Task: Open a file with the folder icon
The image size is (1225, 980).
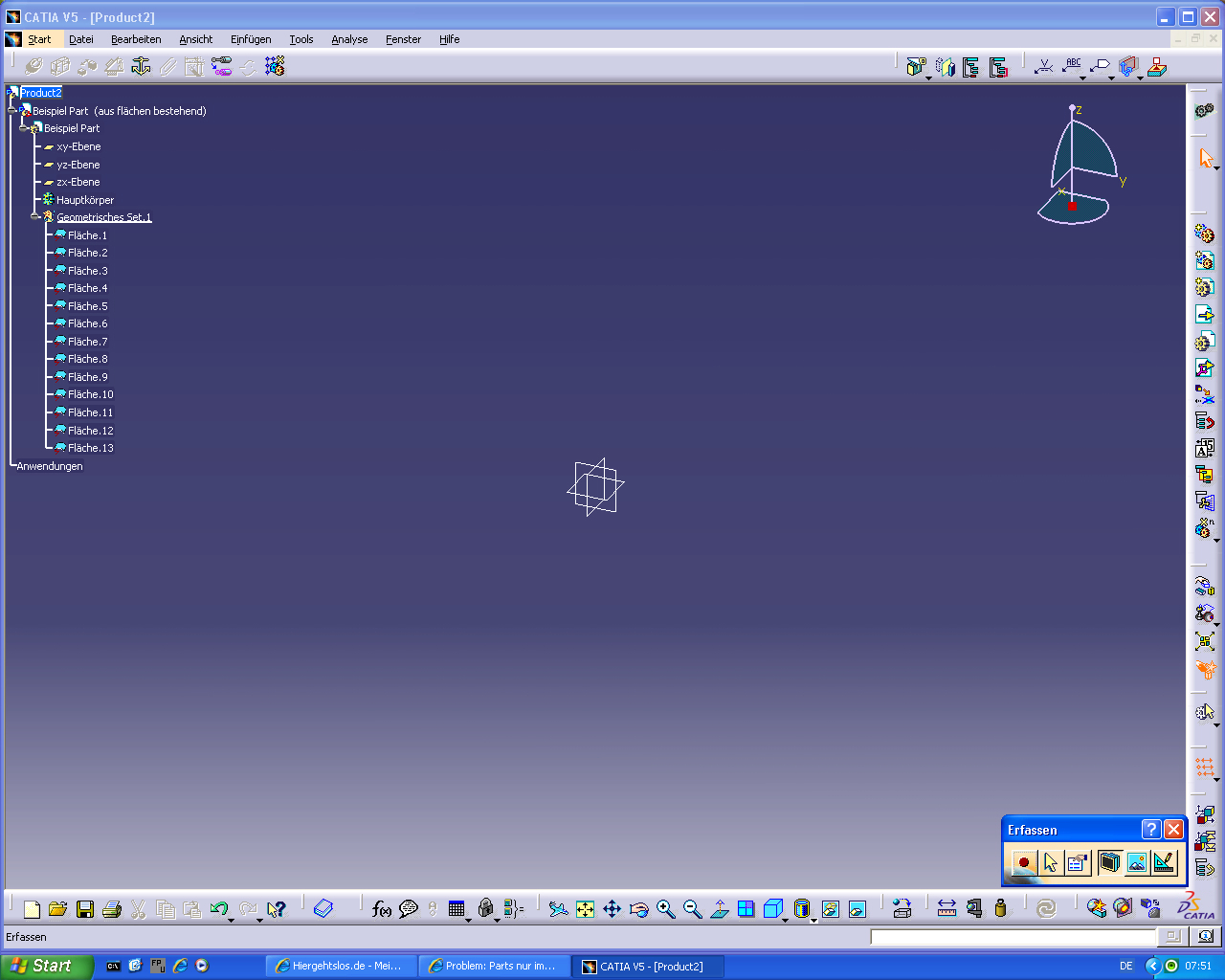Action: tap(57, 909)
